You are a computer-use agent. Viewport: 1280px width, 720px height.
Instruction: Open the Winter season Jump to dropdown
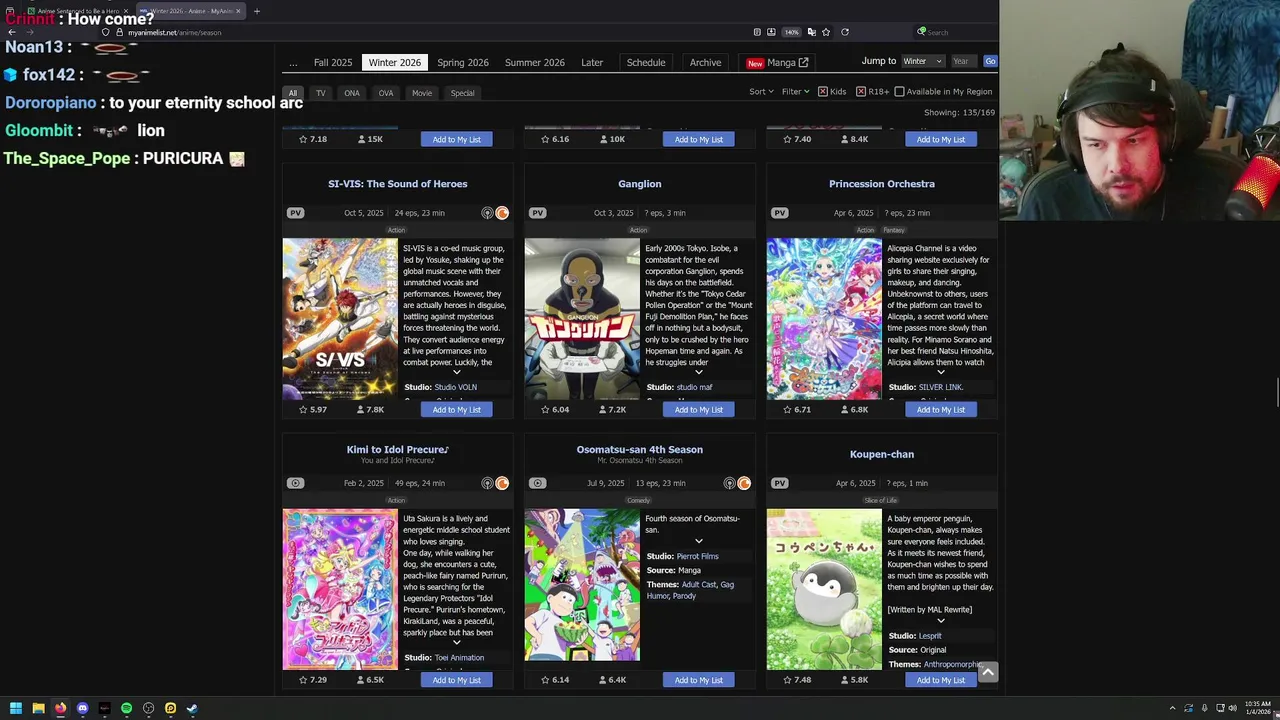(922, 61)
